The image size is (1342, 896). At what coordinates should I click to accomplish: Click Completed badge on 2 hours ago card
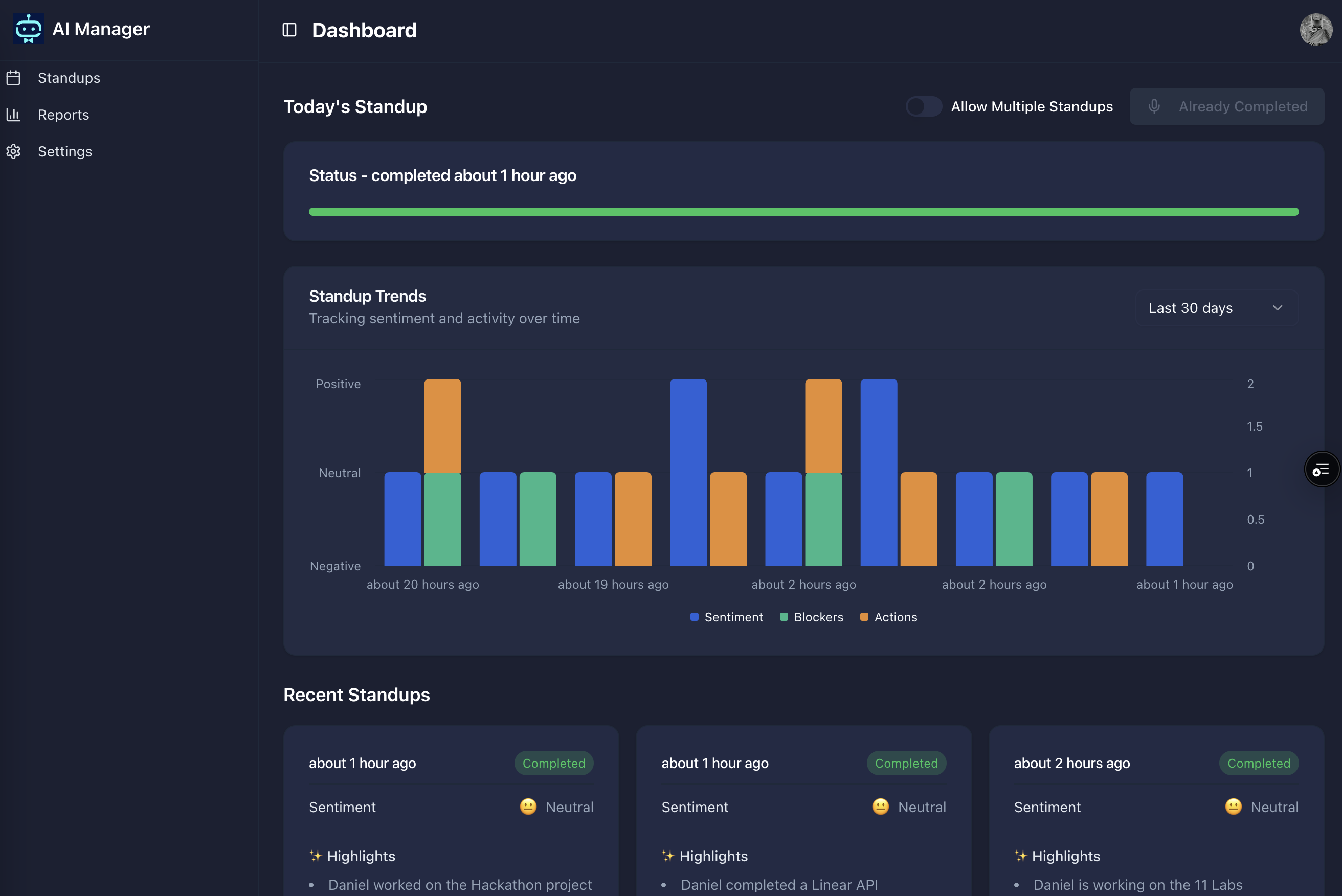click(1259, 764)
